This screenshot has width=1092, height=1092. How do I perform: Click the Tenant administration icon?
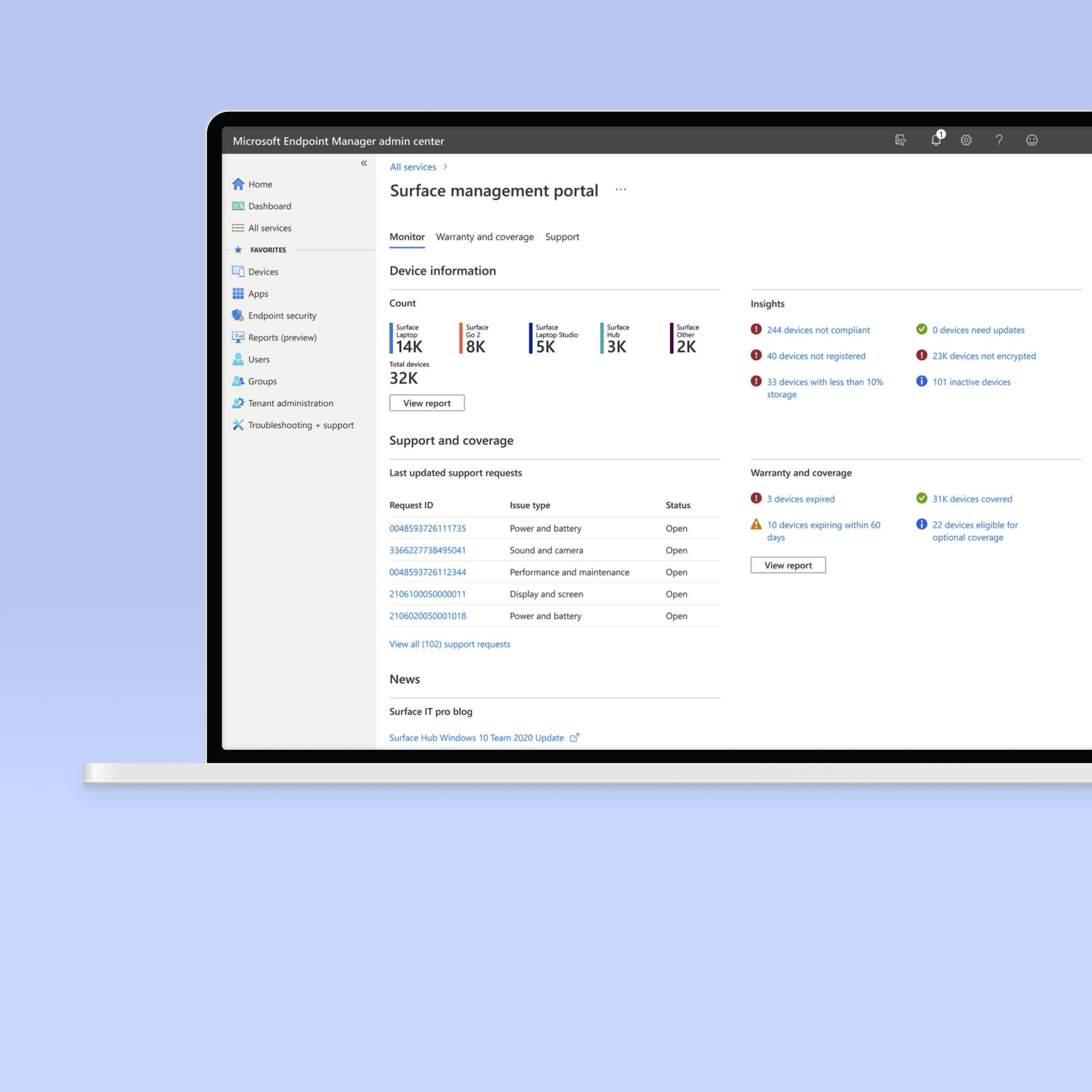(x=238, y=403)
